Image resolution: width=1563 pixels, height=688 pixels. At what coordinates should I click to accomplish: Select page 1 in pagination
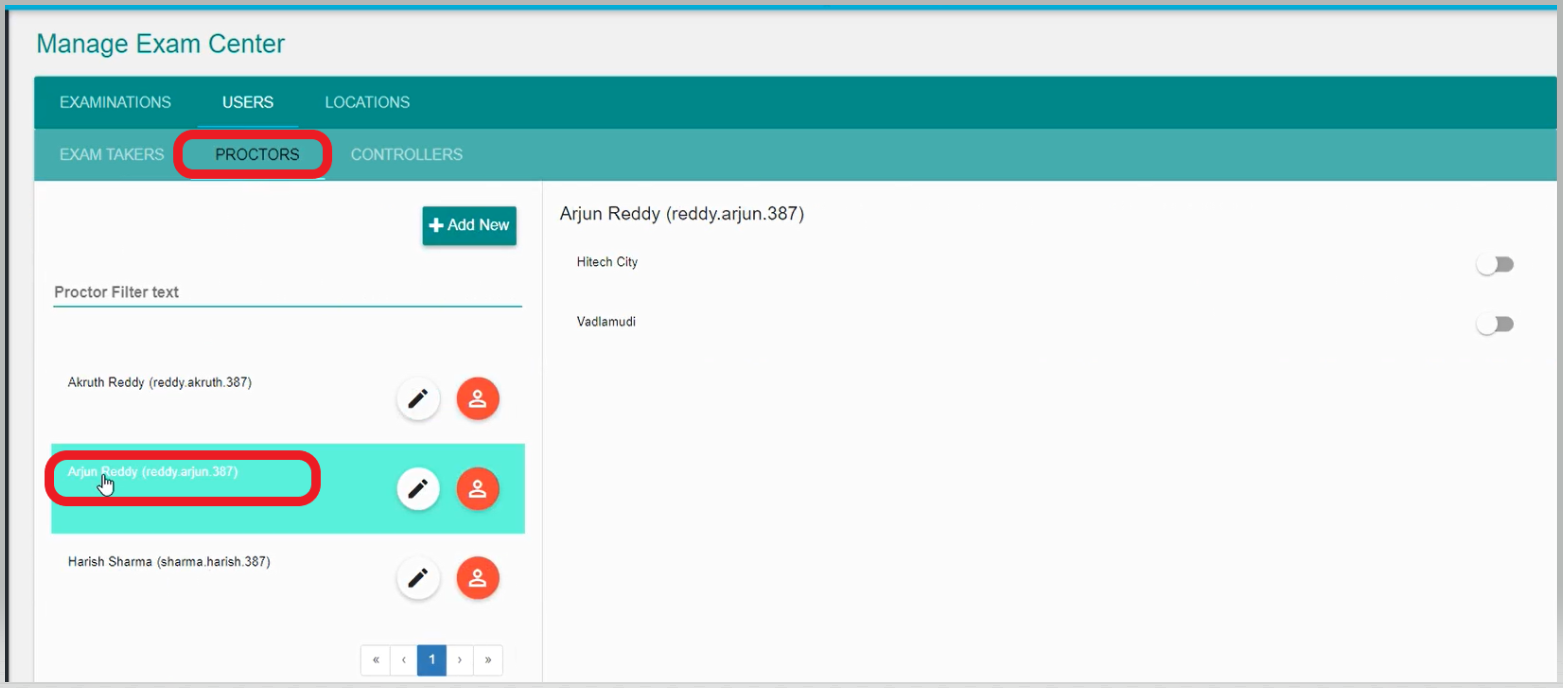coord(432,660)
